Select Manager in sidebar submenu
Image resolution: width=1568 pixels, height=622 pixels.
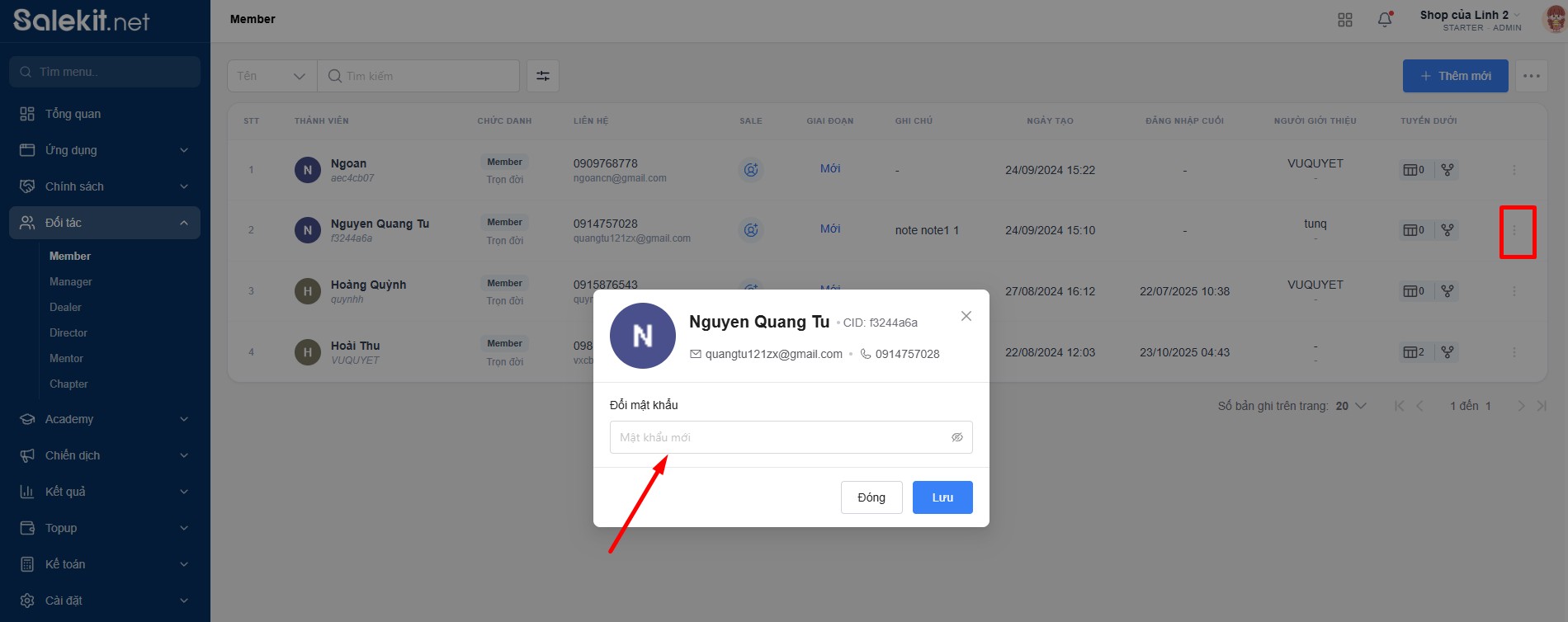click(x=71, y=281)
